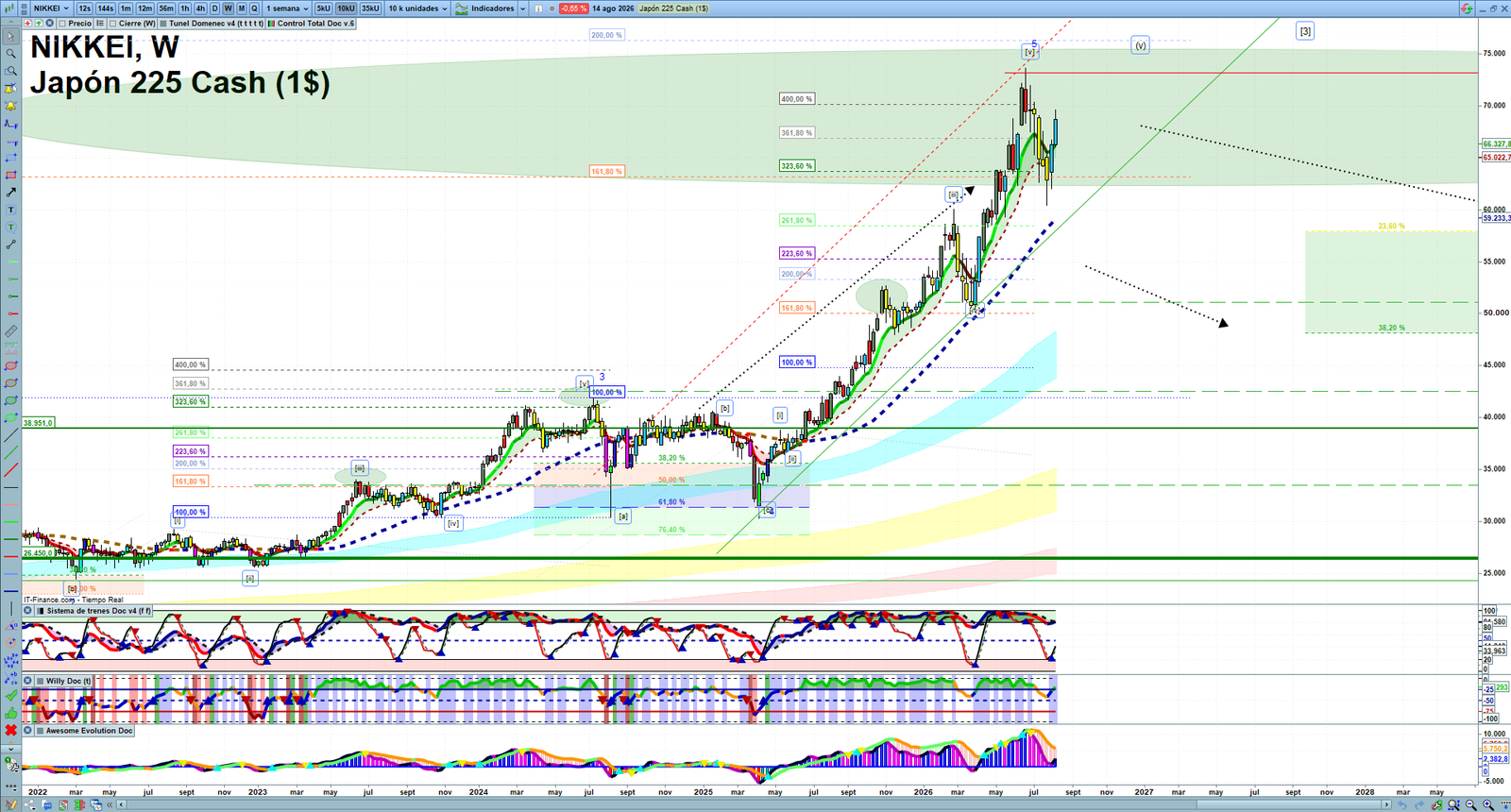Image resolution: width=1511 pixels, height=812 pixels.
Task: Select the W weekly timeframe button
Action: coord(228,8)
